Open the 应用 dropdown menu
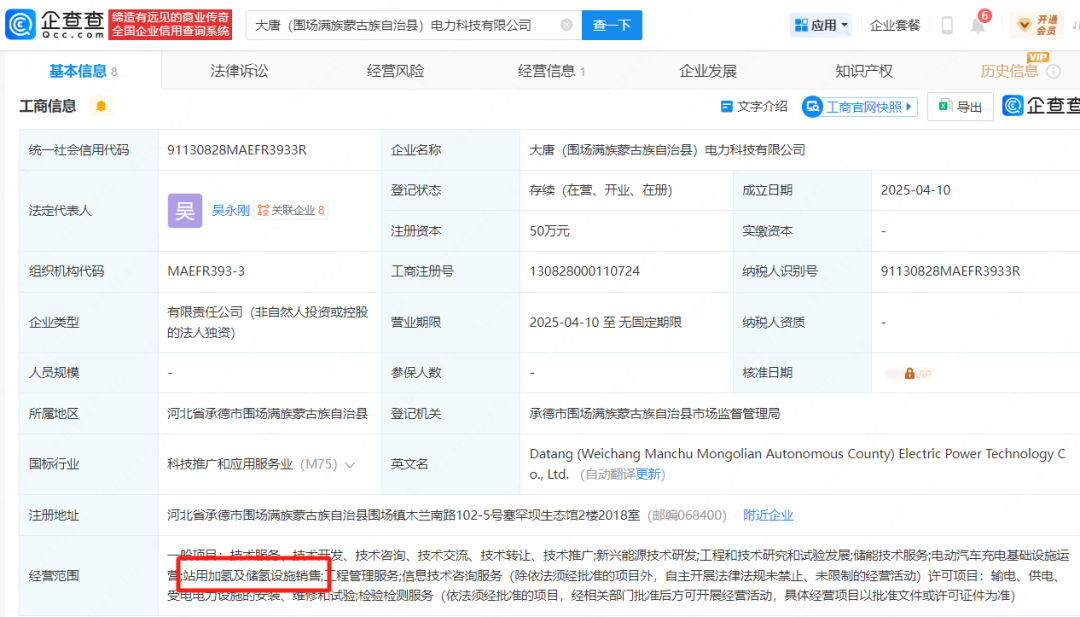Viewport: 1080px width, 617px height. 820,25
